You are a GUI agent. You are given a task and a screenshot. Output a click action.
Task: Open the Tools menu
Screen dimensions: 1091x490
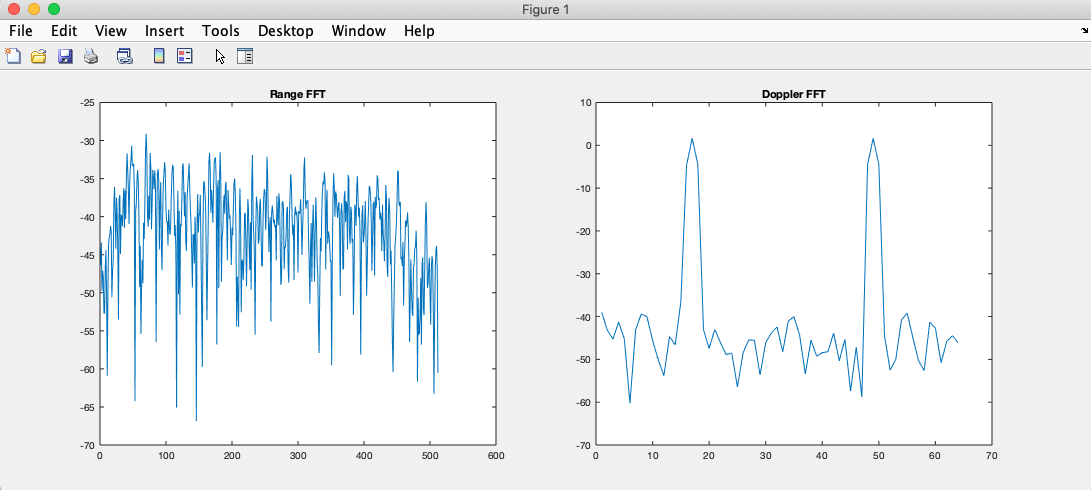[221, 31]
